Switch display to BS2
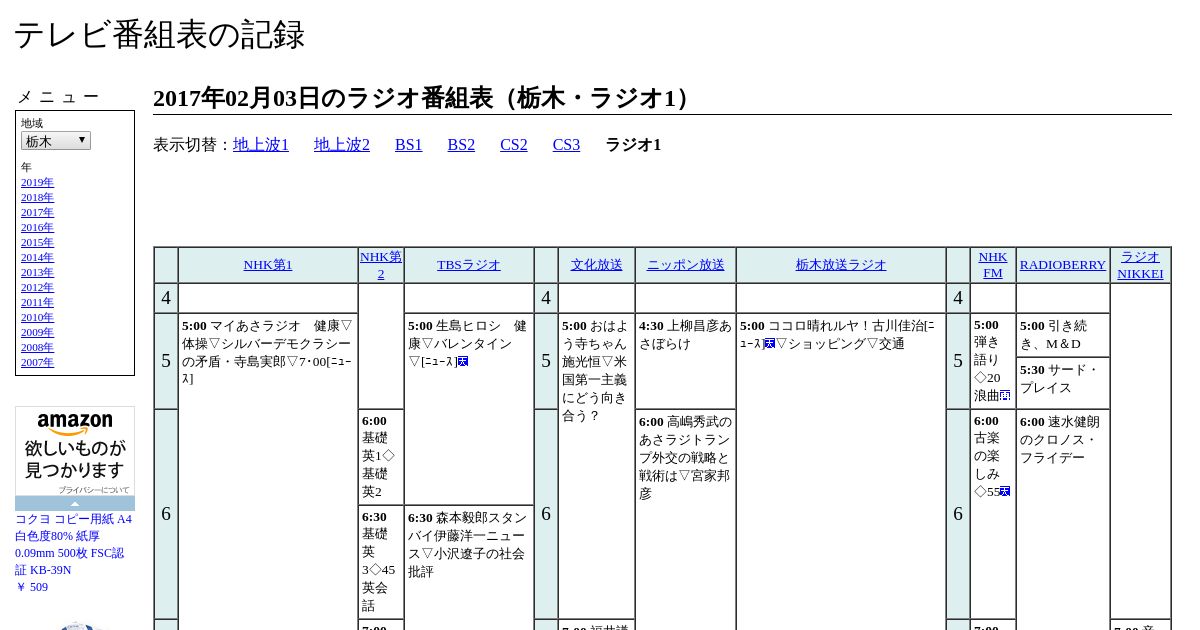 pos(461,145)
